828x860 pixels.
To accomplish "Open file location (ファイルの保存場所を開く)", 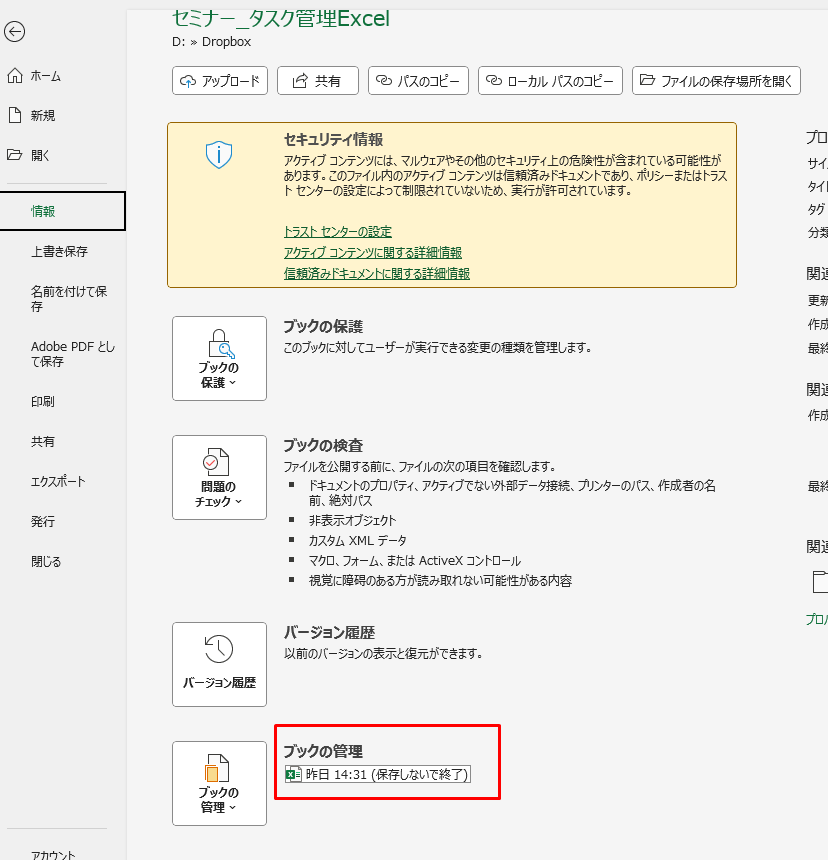I will [716, 81].
